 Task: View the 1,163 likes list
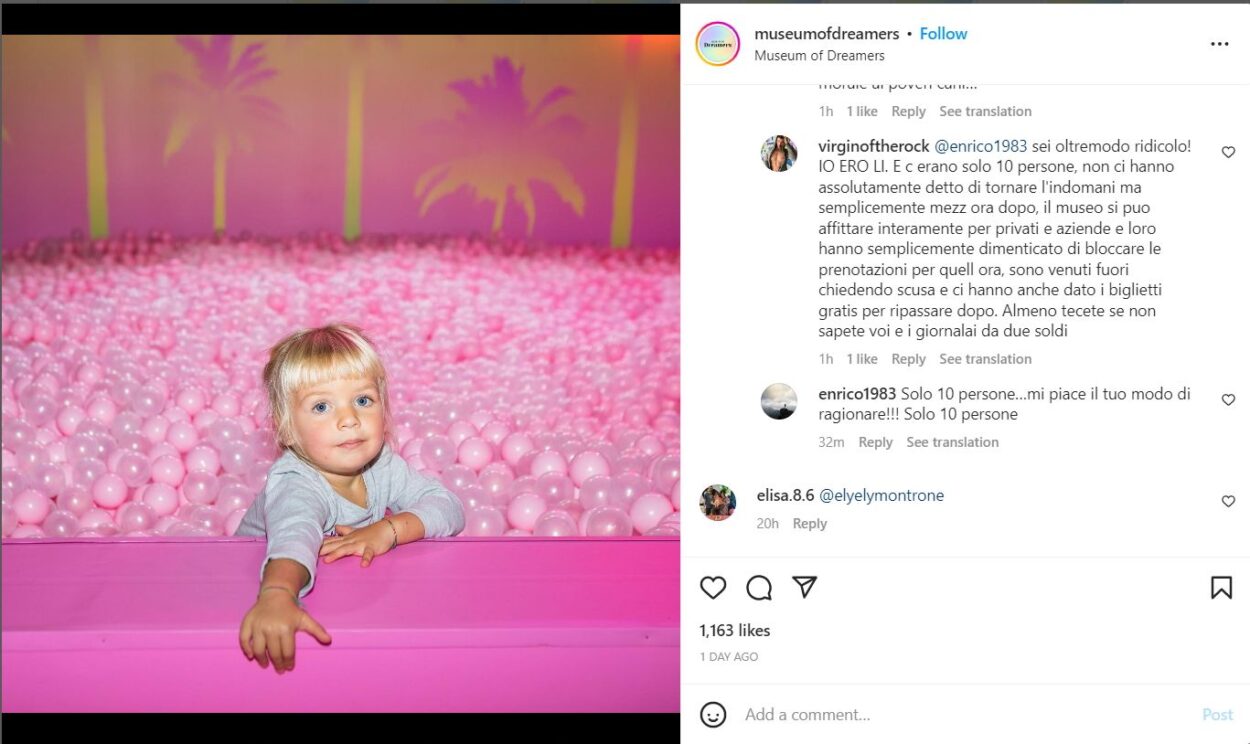734,630
